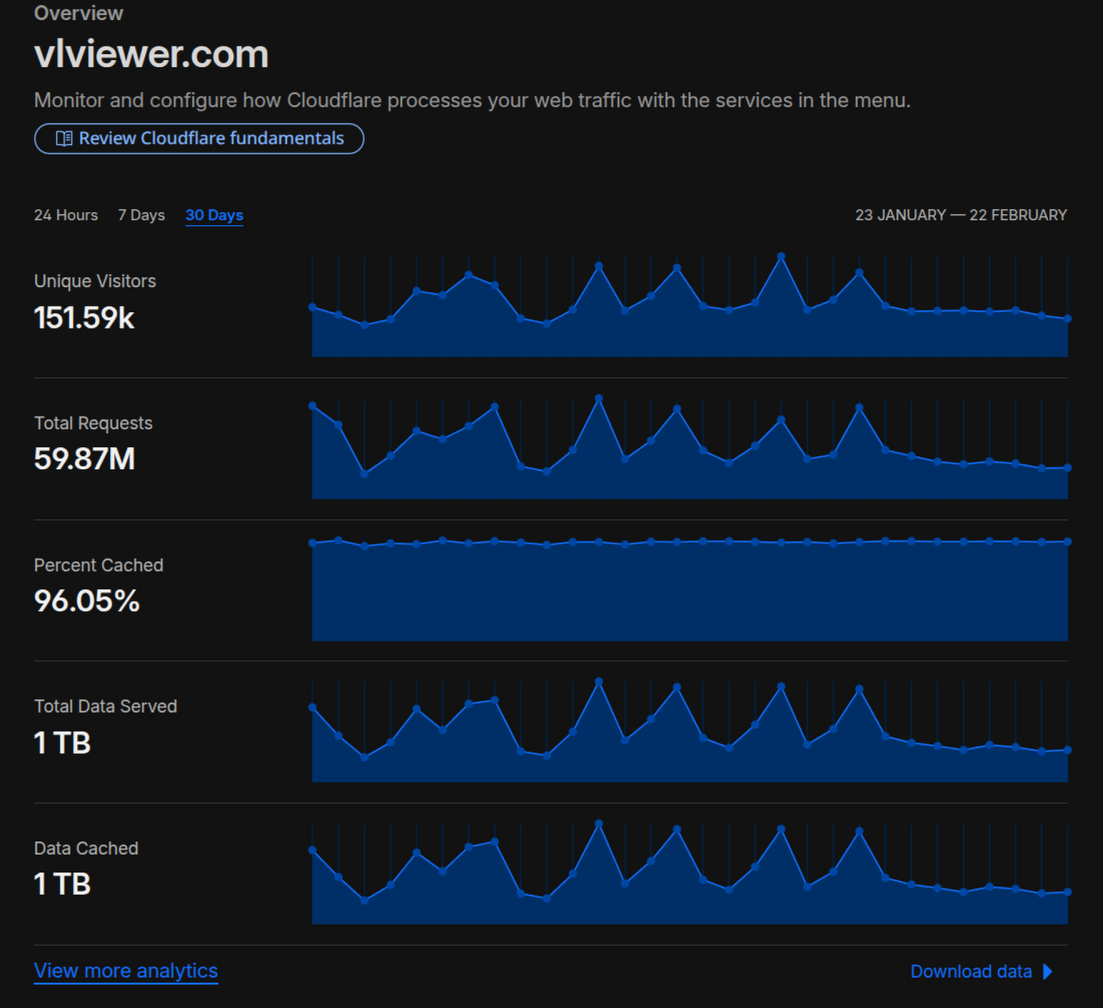
Task: Click the Total Requests 59.87M figure
Action: click(84, 459)
